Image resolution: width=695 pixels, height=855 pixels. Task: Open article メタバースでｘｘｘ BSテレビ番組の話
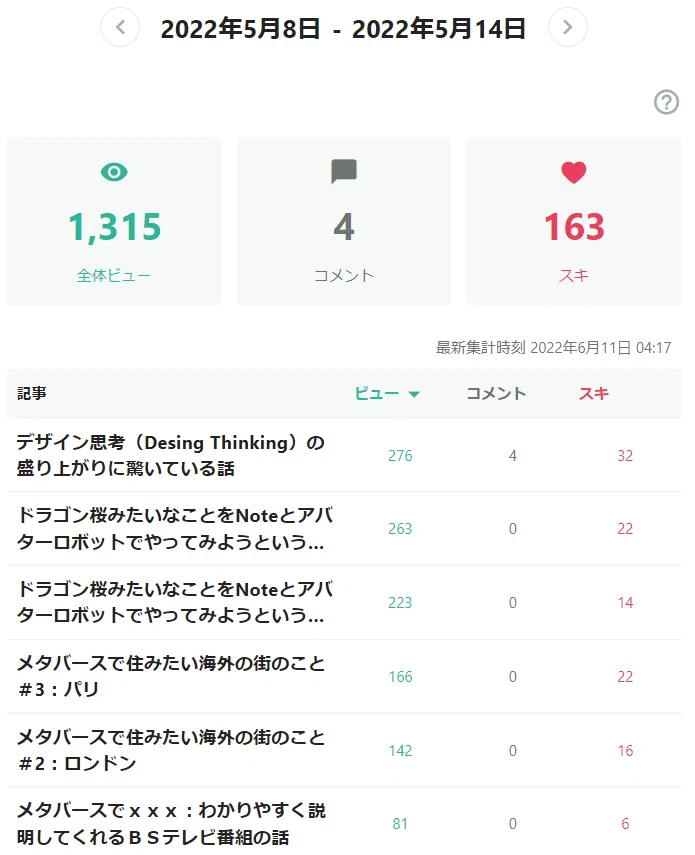171,824
